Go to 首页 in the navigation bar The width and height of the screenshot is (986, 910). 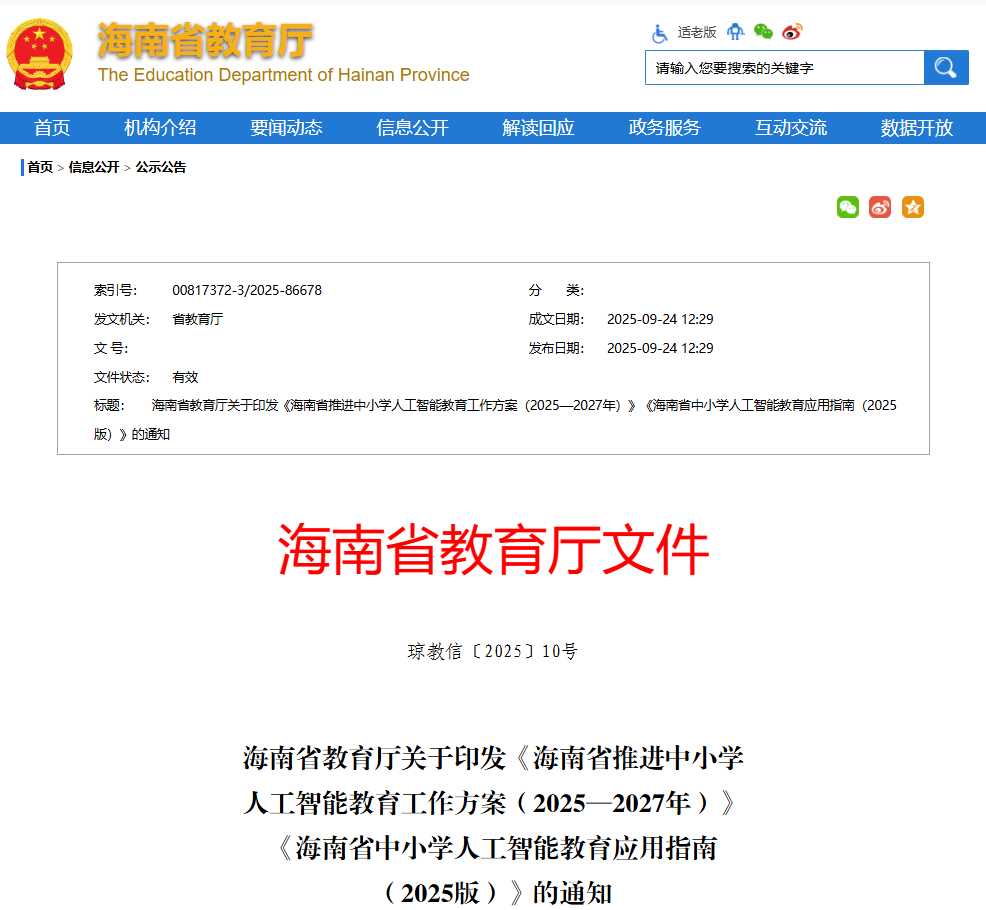[x=52, y=128]
